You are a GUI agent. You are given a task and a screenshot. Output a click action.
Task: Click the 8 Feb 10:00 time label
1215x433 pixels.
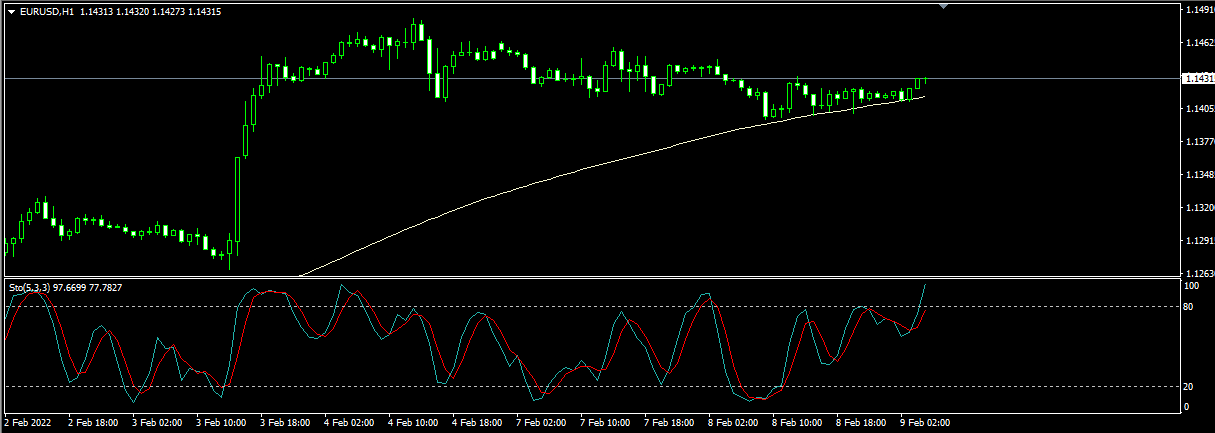tap(797, 423)
